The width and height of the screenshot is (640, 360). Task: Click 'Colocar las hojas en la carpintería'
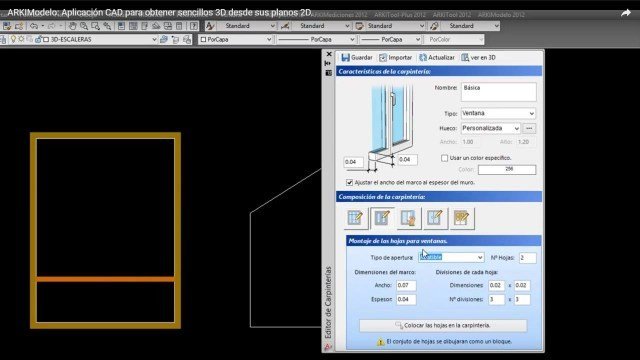443,325
